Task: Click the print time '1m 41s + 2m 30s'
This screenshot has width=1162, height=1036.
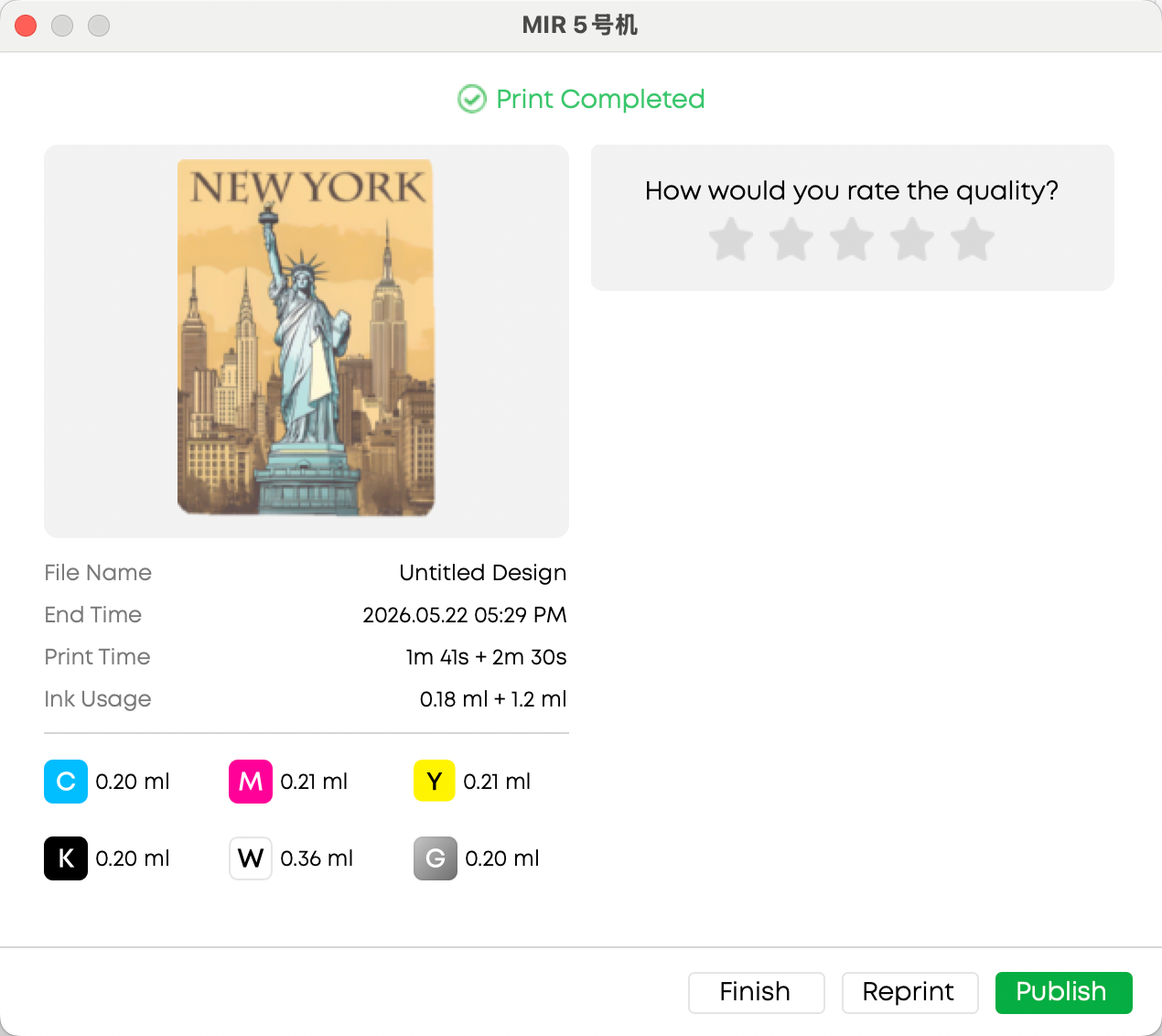Action: click(487, 657)
